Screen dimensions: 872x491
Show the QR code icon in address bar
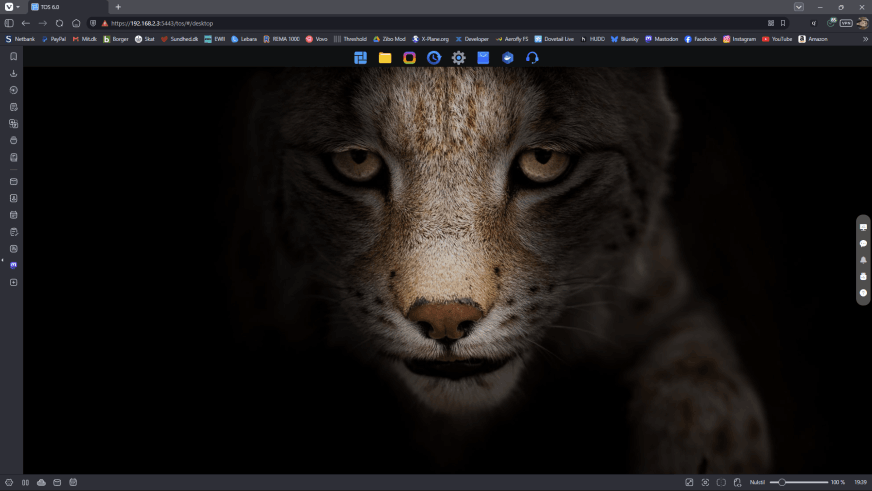point(771,23)
